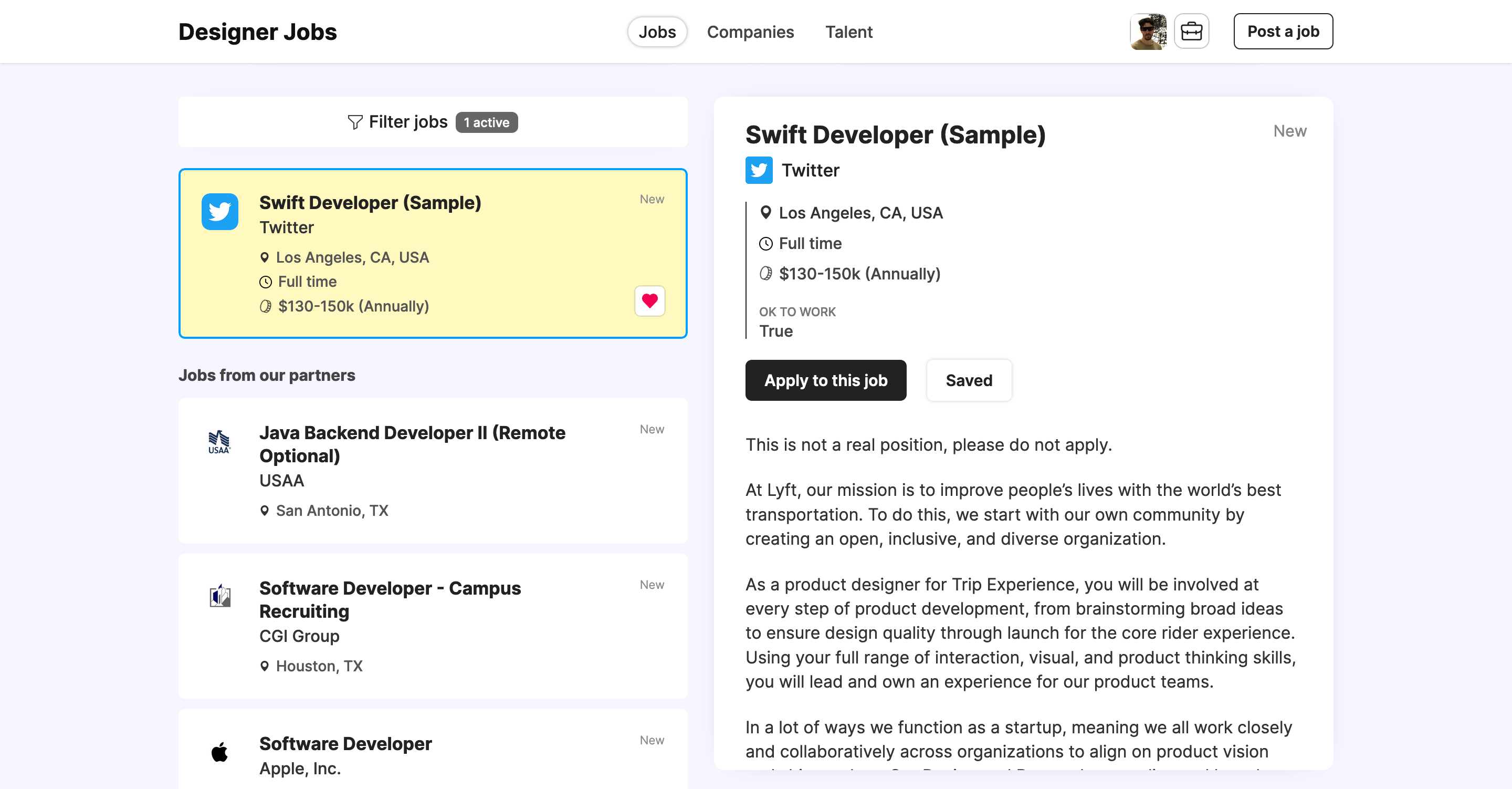Click the Twitter icon on the Swift Developer card
The width and height of the screenshot is (1512, 789).
219,212
